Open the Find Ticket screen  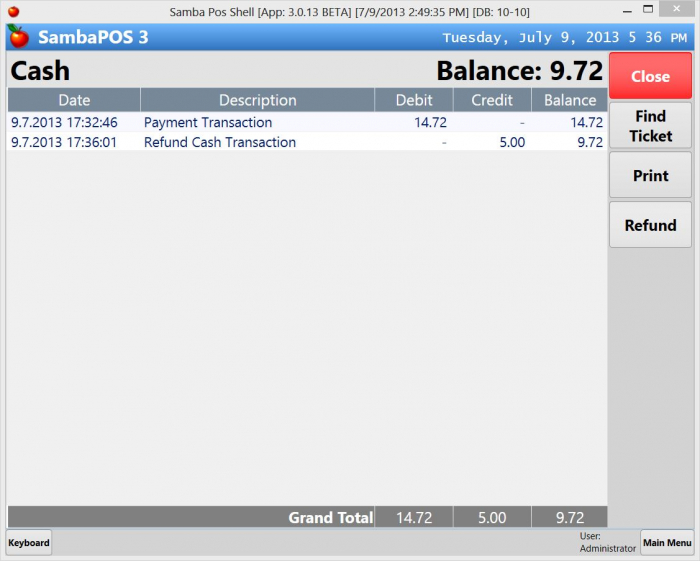[x=650, y=126]
